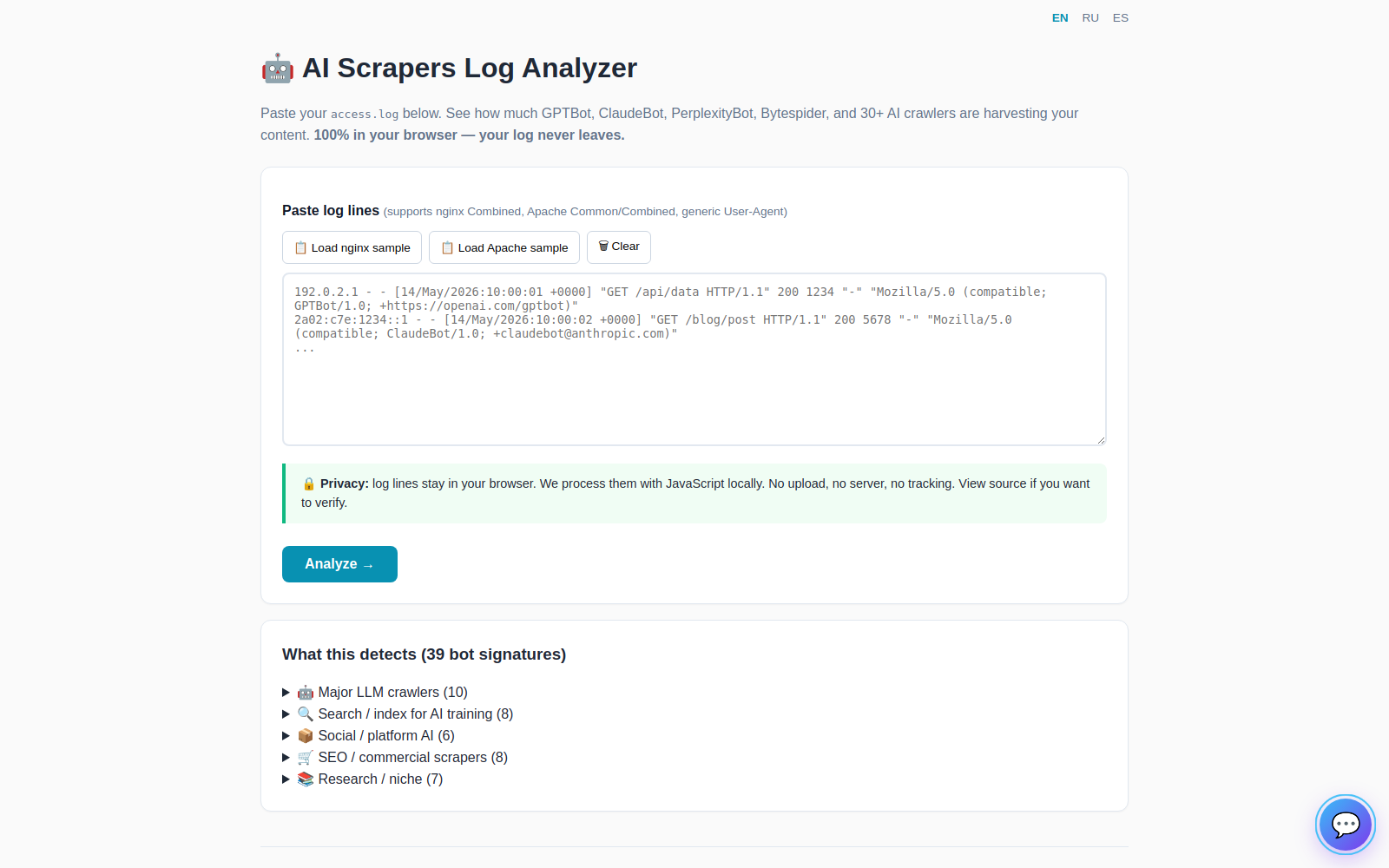Expand Social / platform AI (6) section

(368, 735)
